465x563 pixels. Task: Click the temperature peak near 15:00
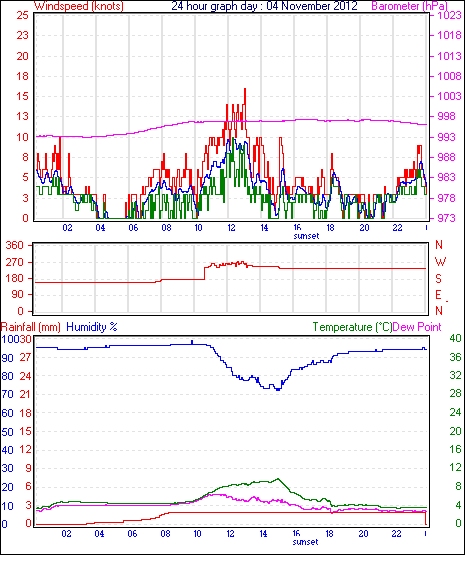click(278, 479)
